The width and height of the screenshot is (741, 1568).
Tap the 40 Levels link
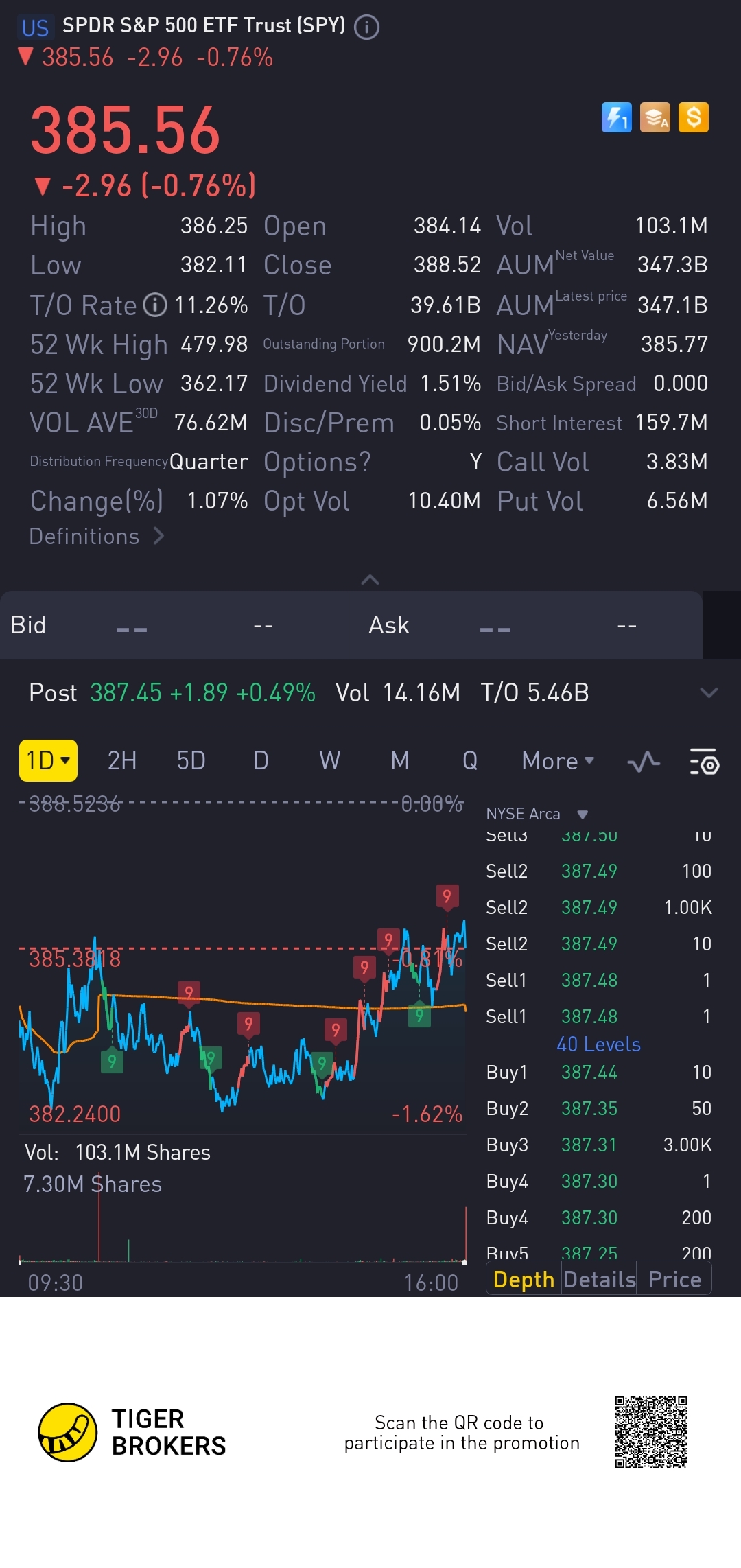(x=598, y=1044)
